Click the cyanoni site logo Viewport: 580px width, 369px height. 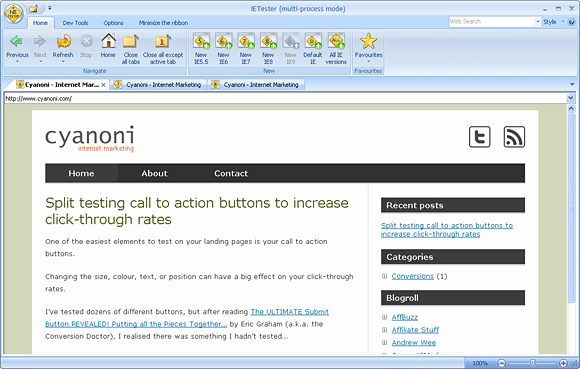(90, 139)
